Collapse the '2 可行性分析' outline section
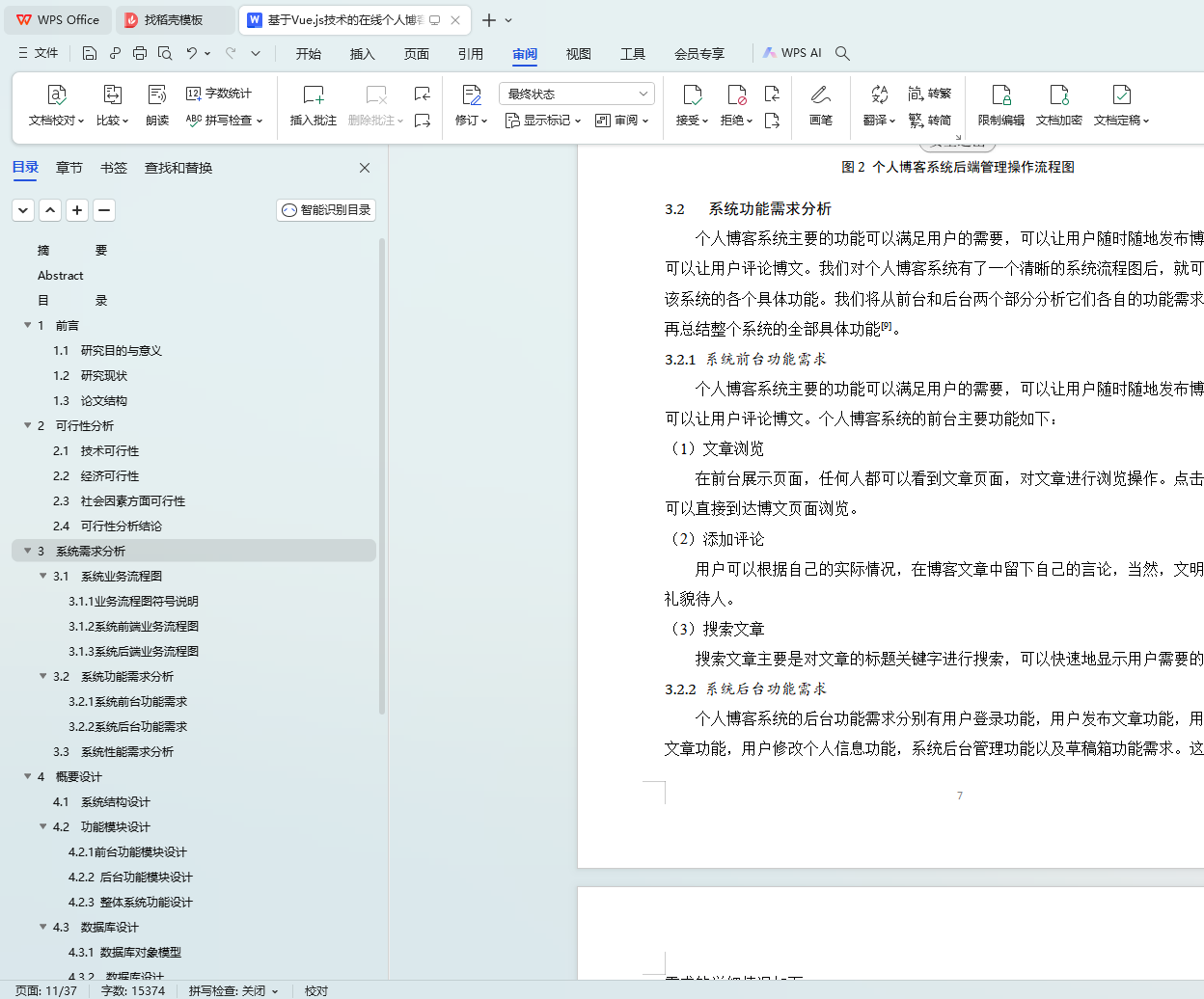 coord(28,425)
